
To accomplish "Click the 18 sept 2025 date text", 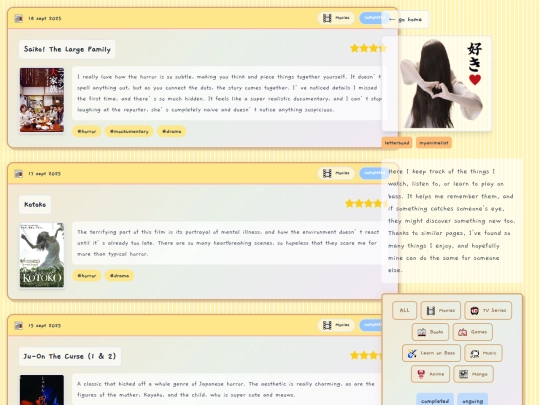I will (44, 18).
